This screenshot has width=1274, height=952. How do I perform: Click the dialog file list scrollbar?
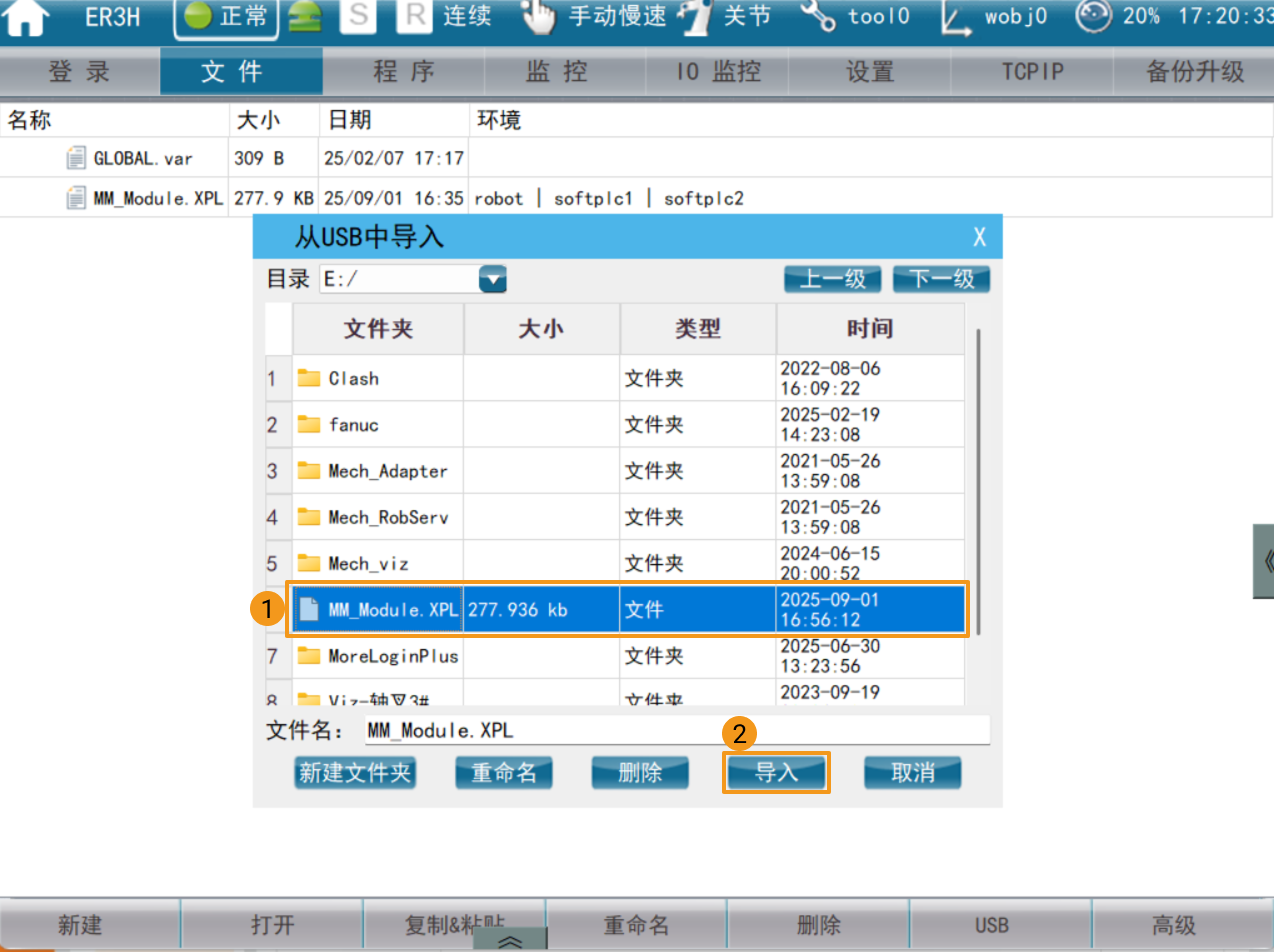(977, 480)
